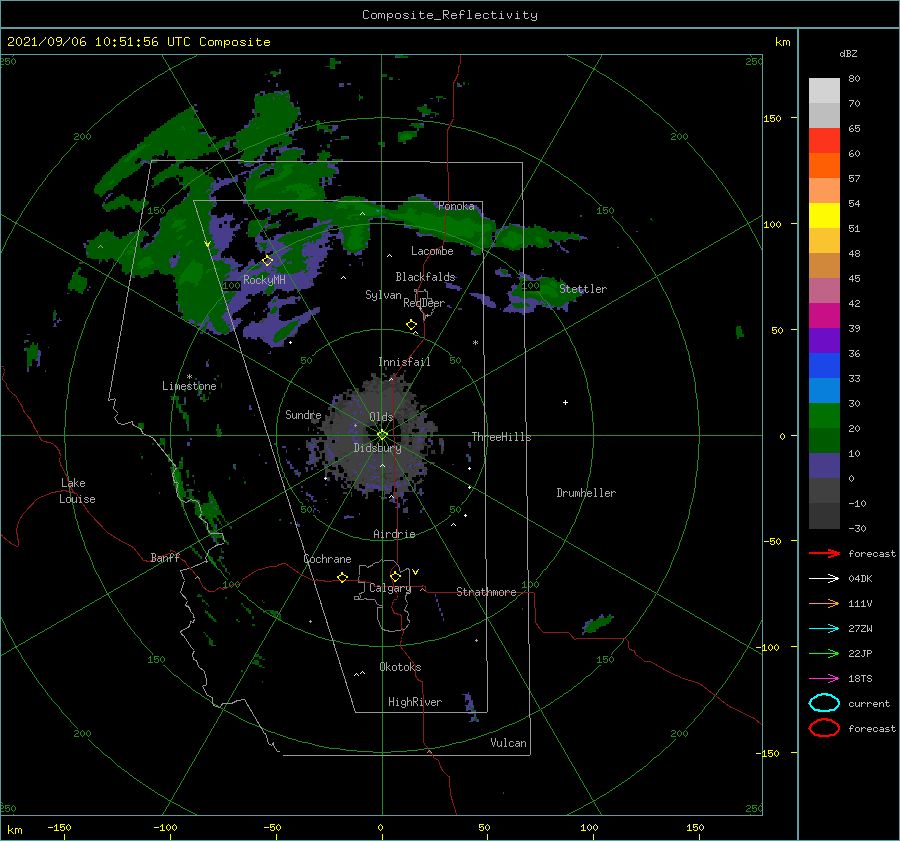
Task: Pick the yellow 51–54 dBZ swatch
Action: (x=824, y=215)
